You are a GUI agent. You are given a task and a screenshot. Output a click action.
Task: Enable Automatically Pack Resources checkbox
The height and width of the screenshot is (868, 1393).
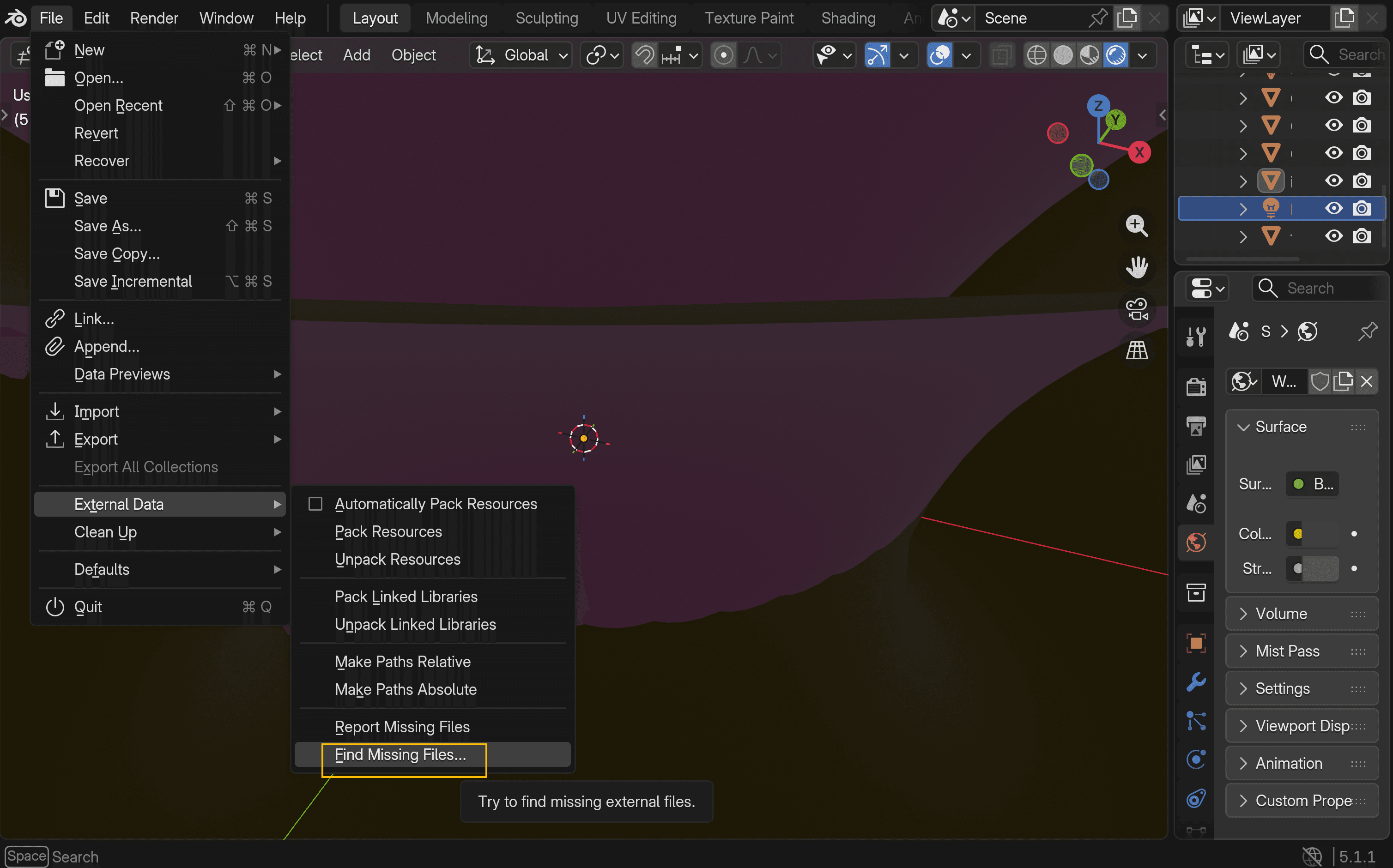pos(315,503)
